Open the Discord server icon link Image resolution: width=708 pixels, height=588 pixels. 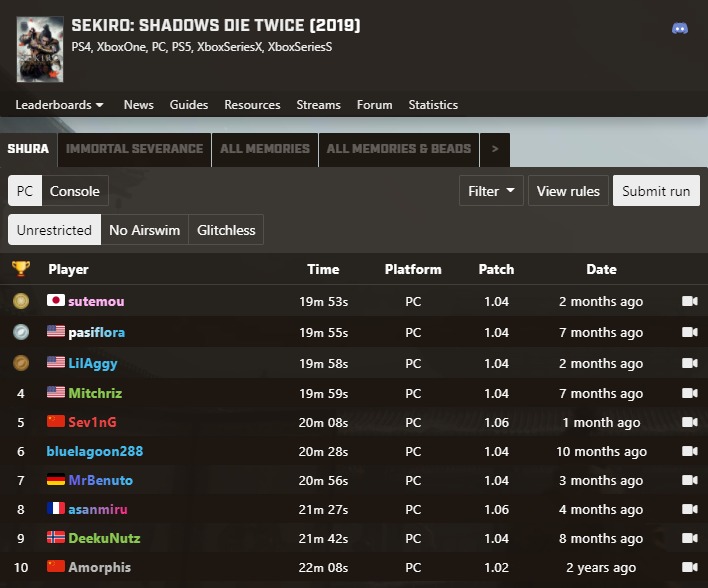pos(680,28)
